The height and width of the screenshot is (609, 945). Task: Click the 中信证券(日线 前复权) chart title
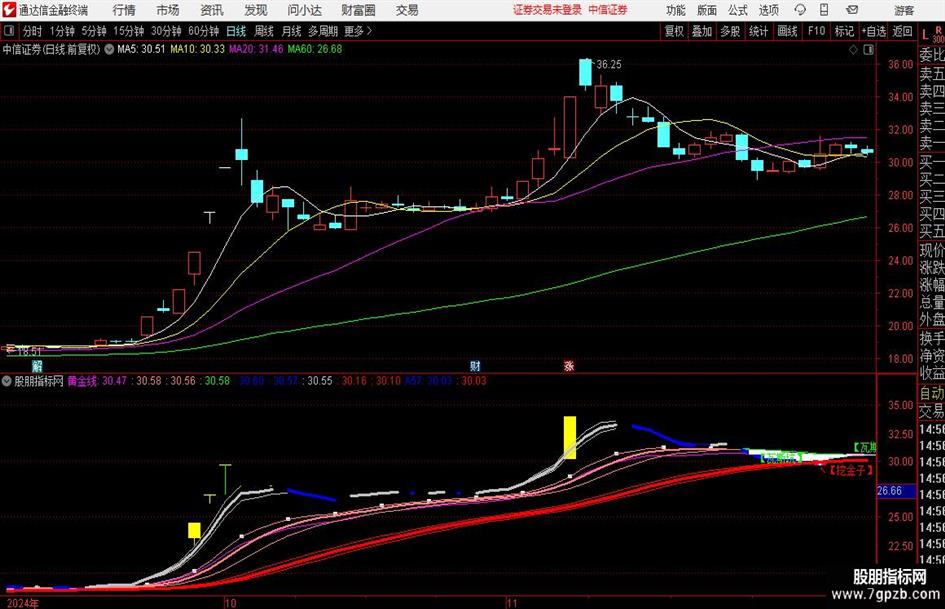51,49
